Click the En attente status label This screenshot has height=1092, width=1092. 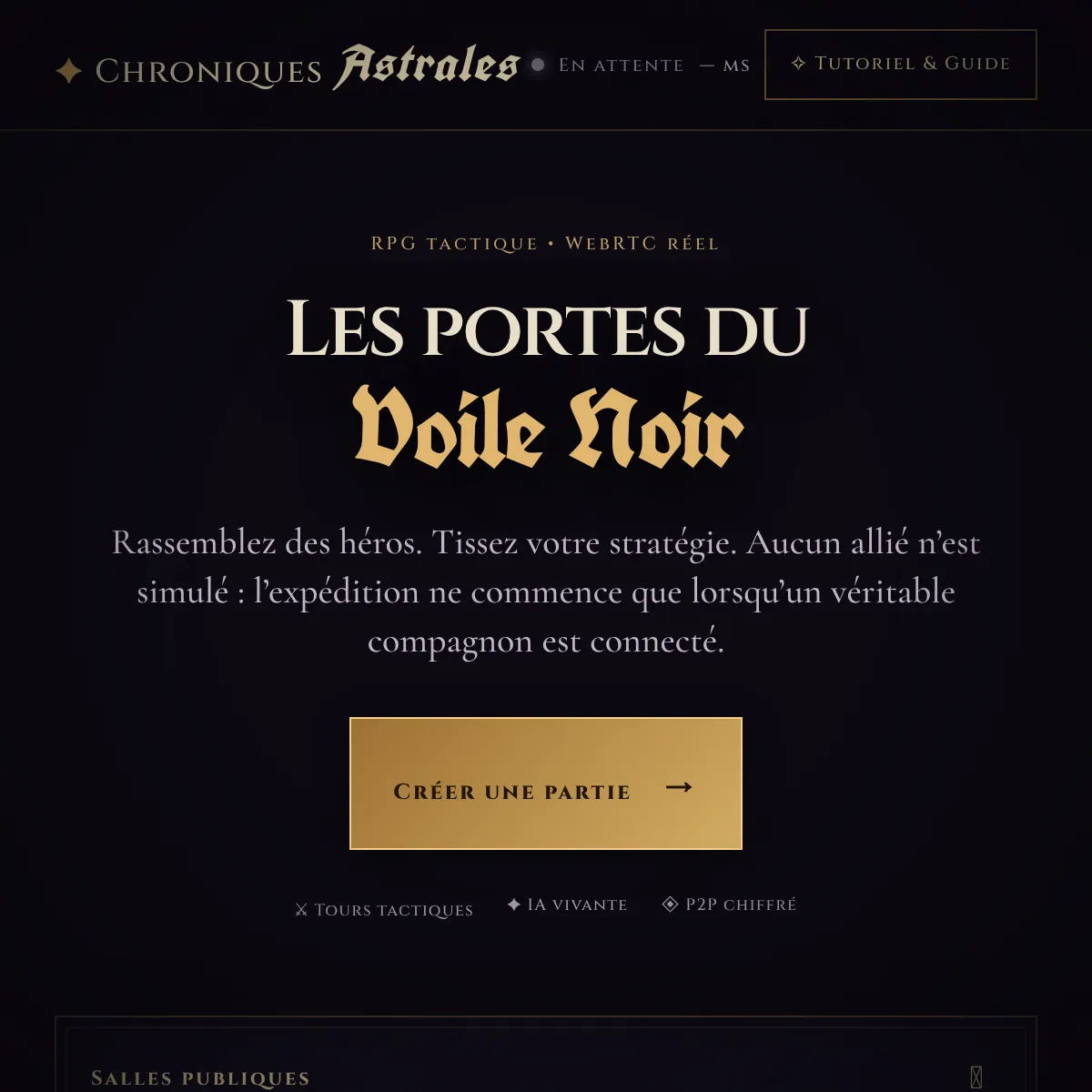pos(621,66)
